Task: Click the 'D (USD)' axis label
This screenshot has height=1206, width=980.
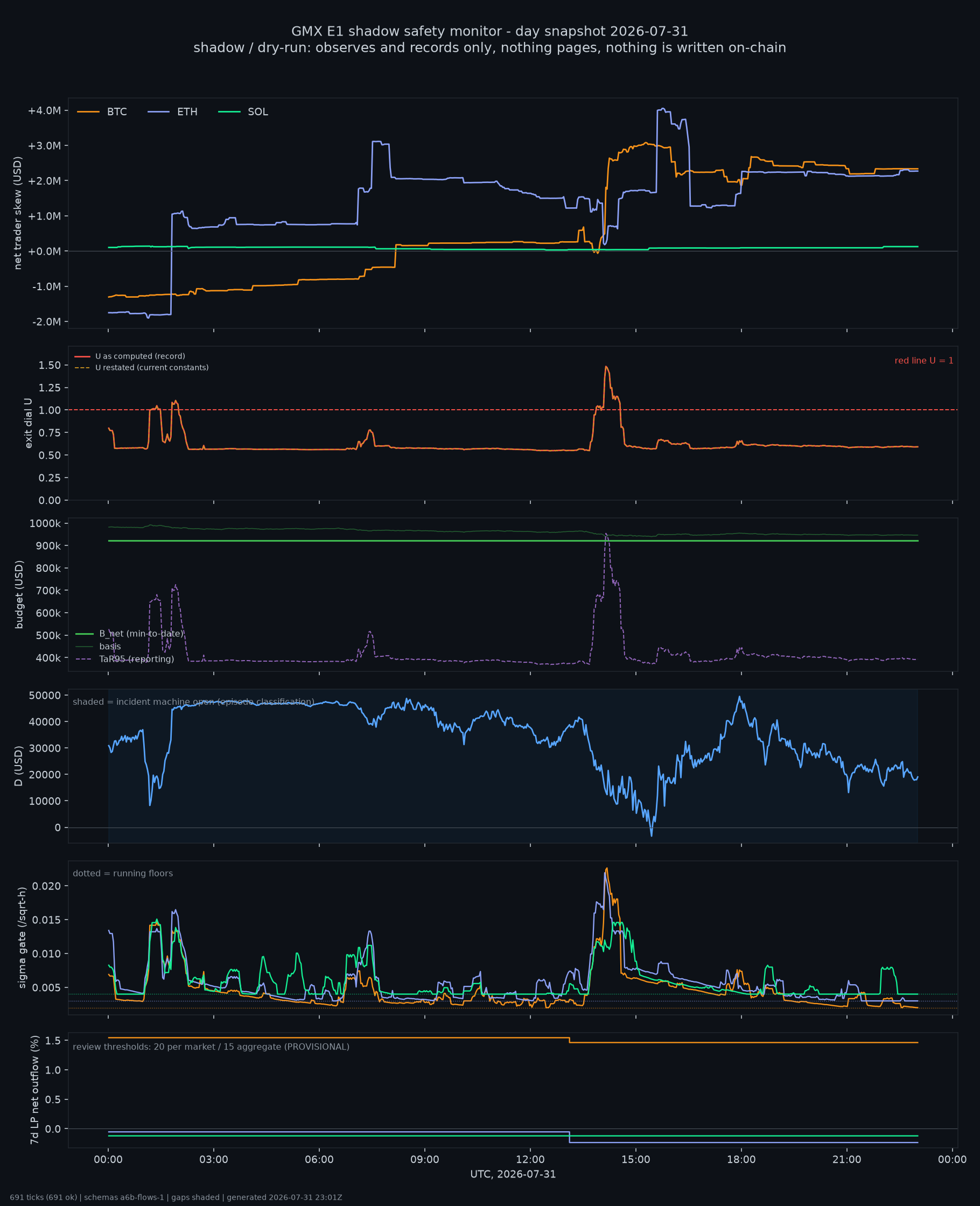Action: pos(19,766)
